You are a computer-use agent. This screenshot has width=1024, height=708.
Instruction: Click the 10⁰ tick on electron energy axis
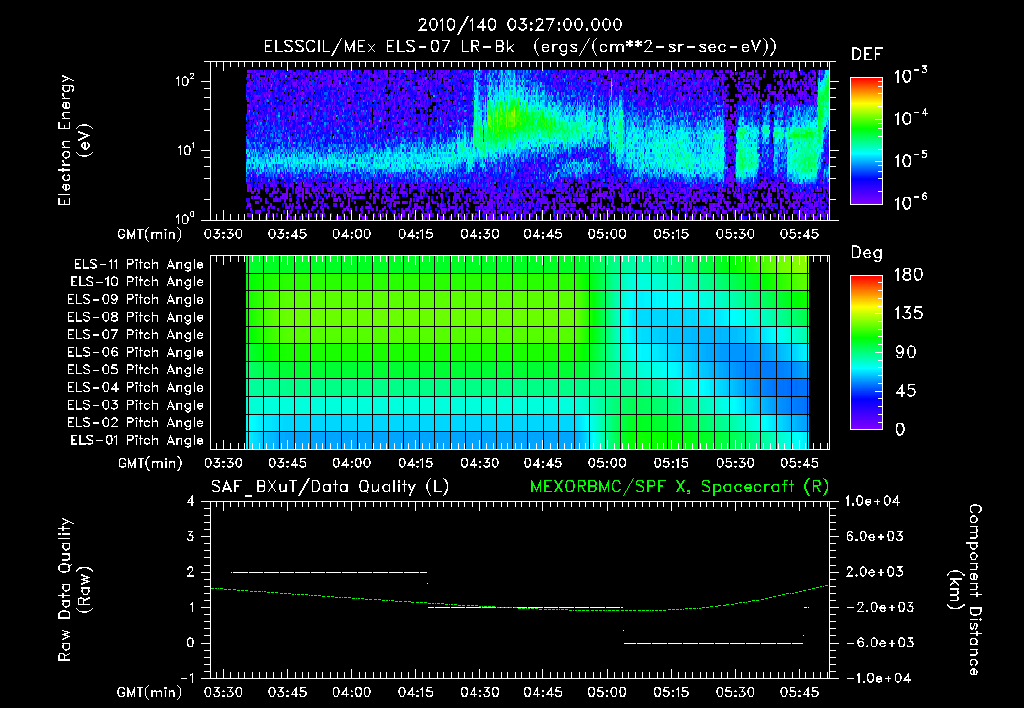coord(185,217)
